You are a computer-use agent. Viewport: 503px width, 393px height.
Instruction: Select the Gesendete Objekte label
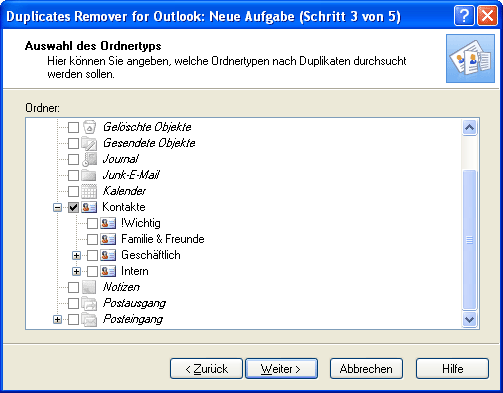pos(149,143)
